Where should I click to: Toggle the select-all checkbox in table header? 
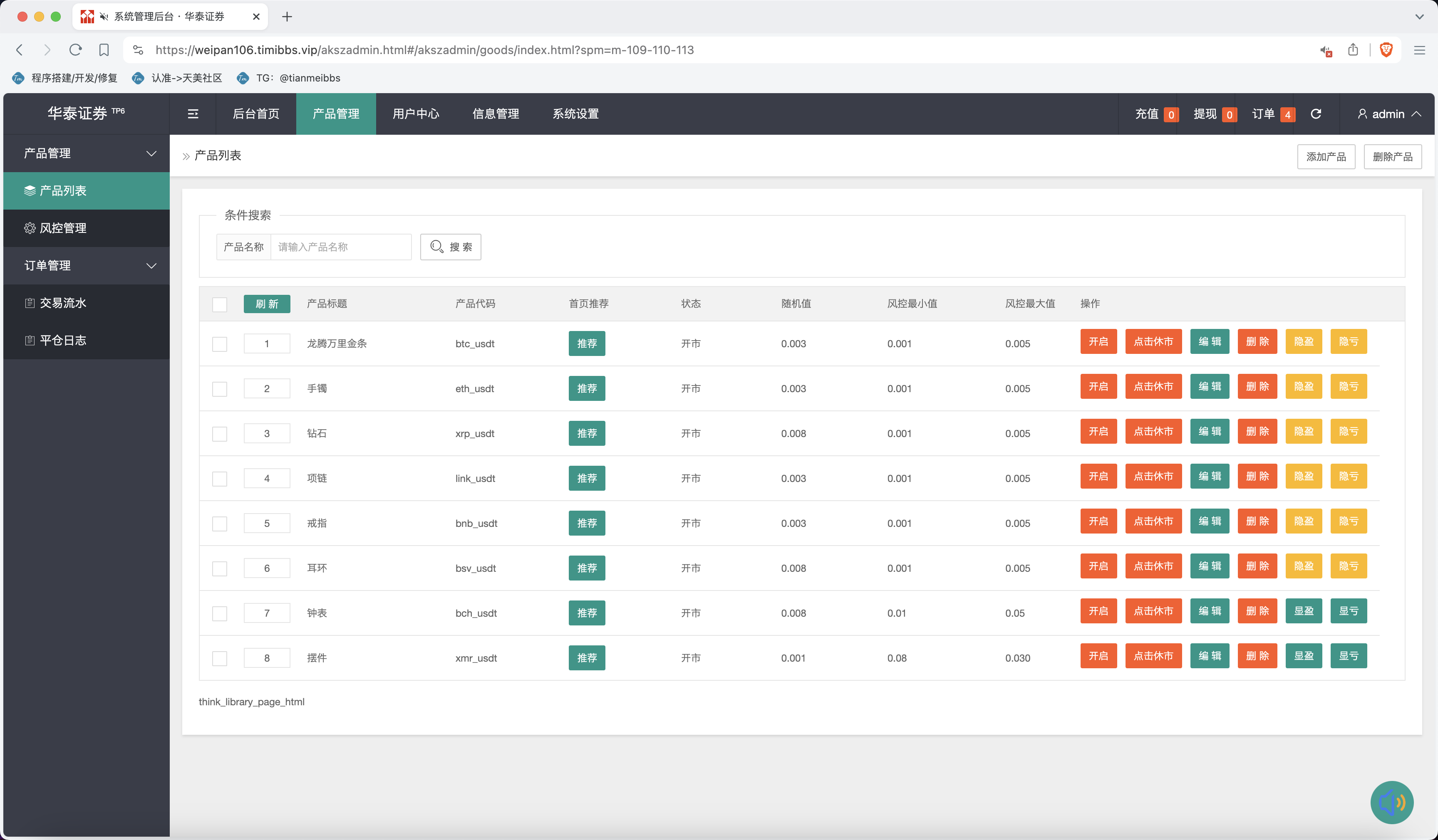220,304
